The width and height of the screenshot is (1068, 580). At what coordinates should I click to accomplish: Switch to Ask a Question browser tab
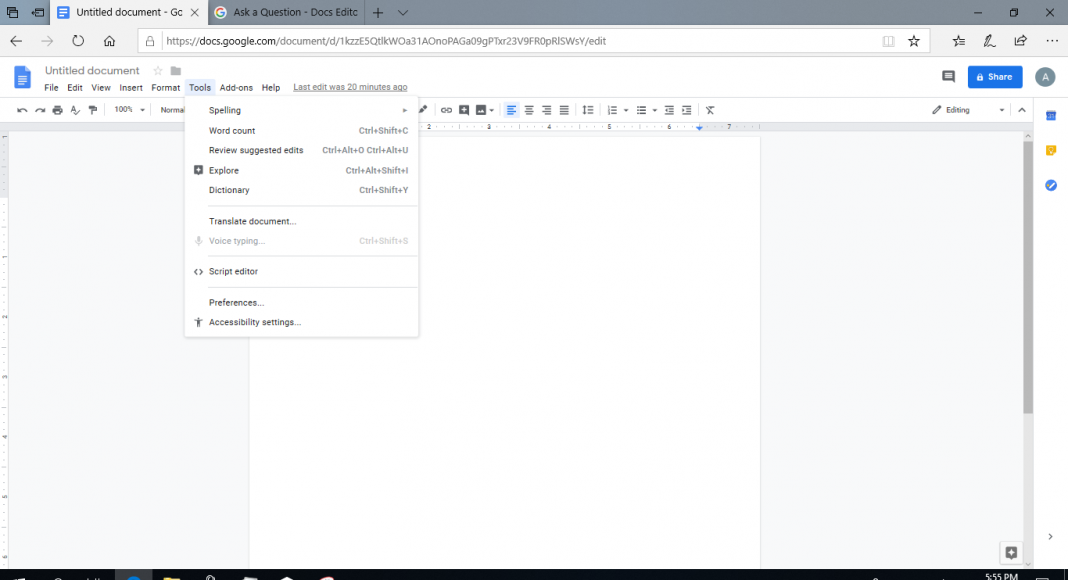click(286, 12)
